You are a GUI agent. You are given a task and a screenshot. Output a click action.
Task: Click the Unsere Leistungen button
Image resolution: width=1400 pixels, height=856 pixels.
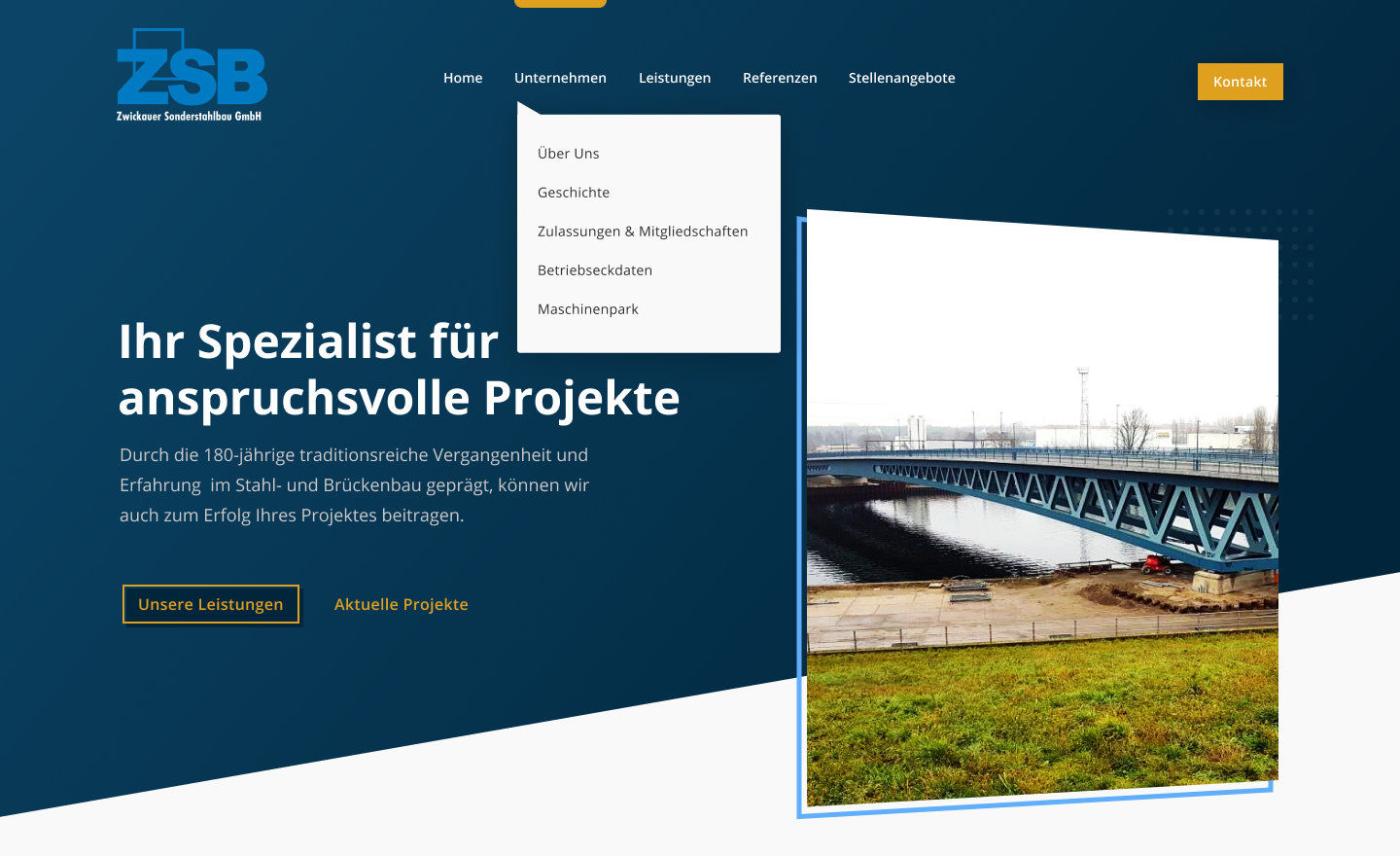click(x=211, y=604)
